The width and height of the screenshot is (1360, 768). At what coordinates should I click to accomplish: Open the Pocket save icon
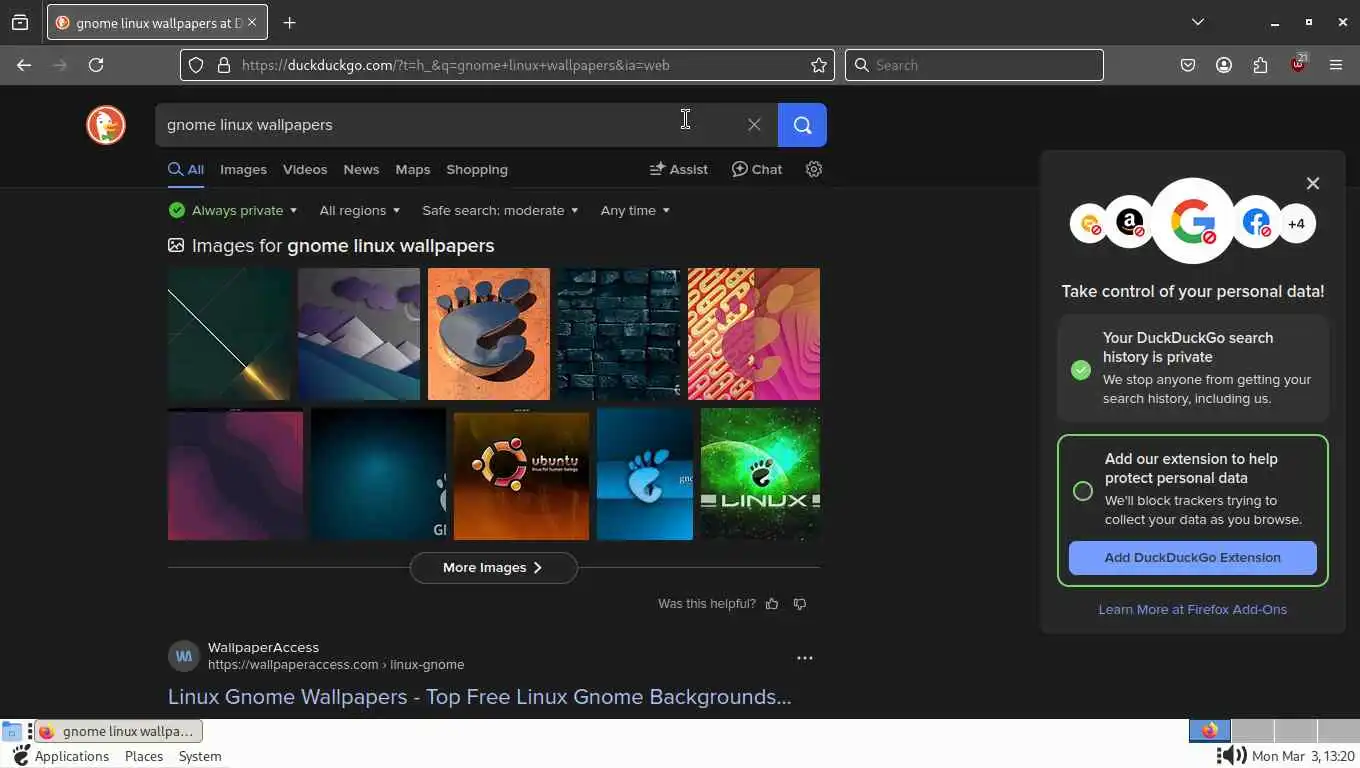click(x=1188, y=65)
